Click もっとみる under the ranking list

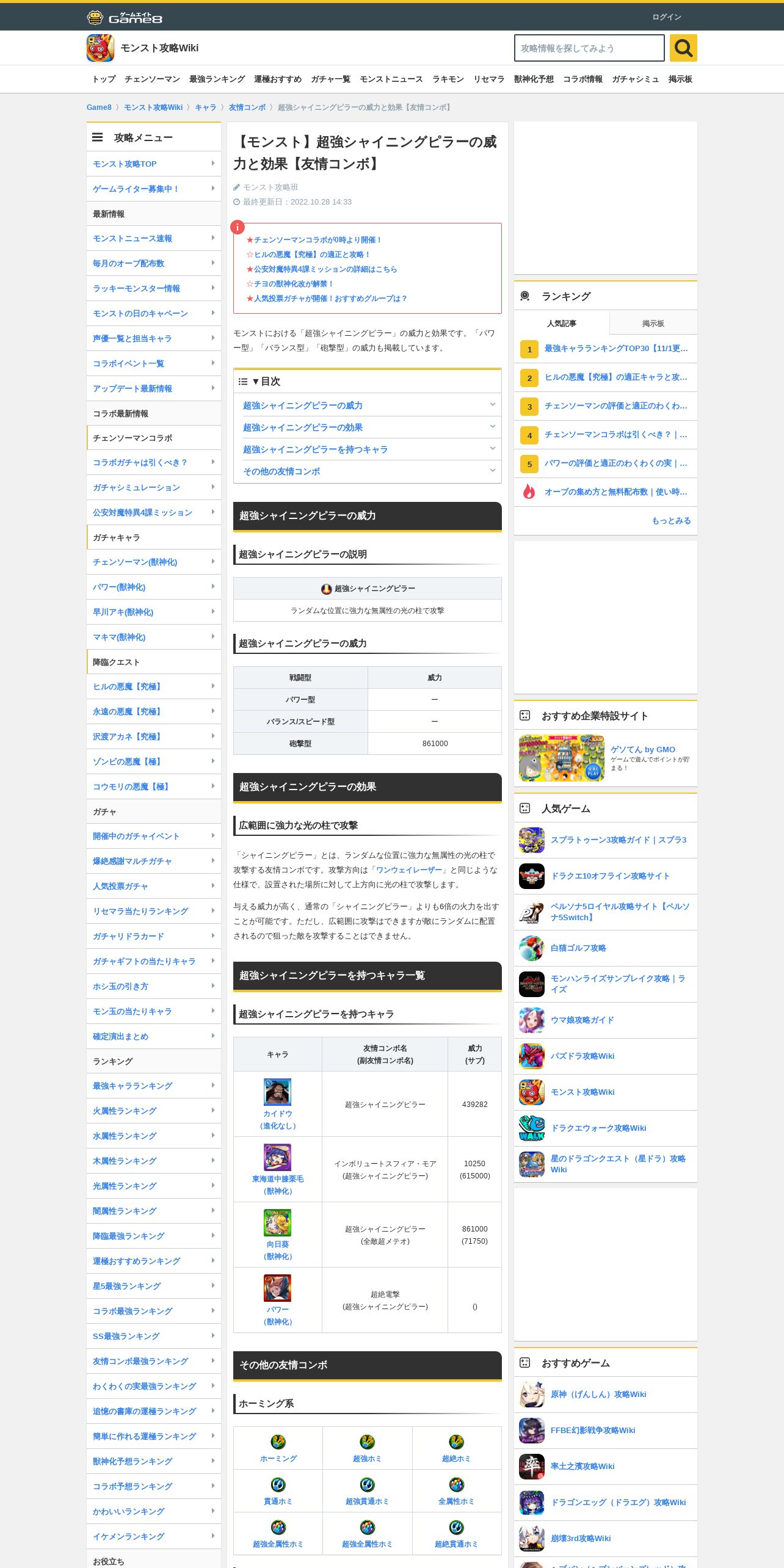pos(671,521)
